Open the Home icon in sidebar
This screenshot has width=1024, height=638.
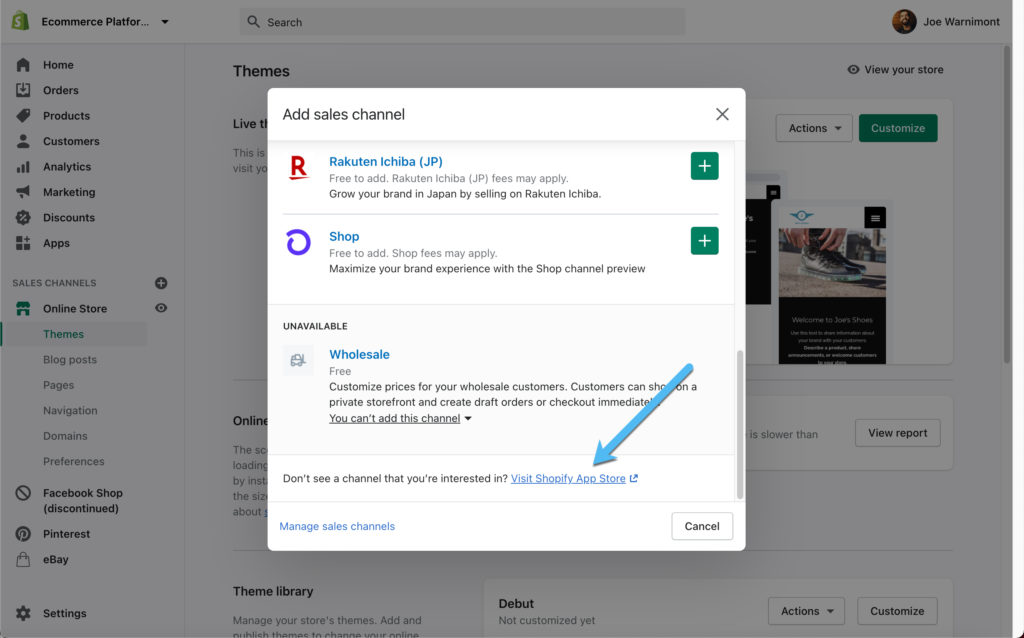23,65
